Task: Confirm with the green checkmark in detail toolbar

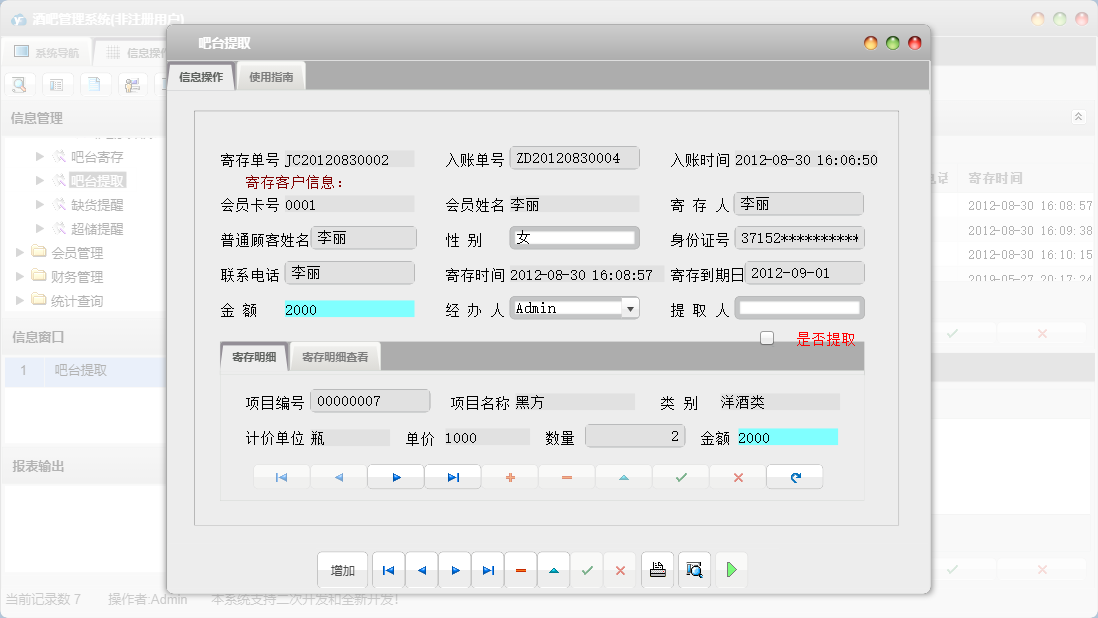Action: click(x=681, y=477)
